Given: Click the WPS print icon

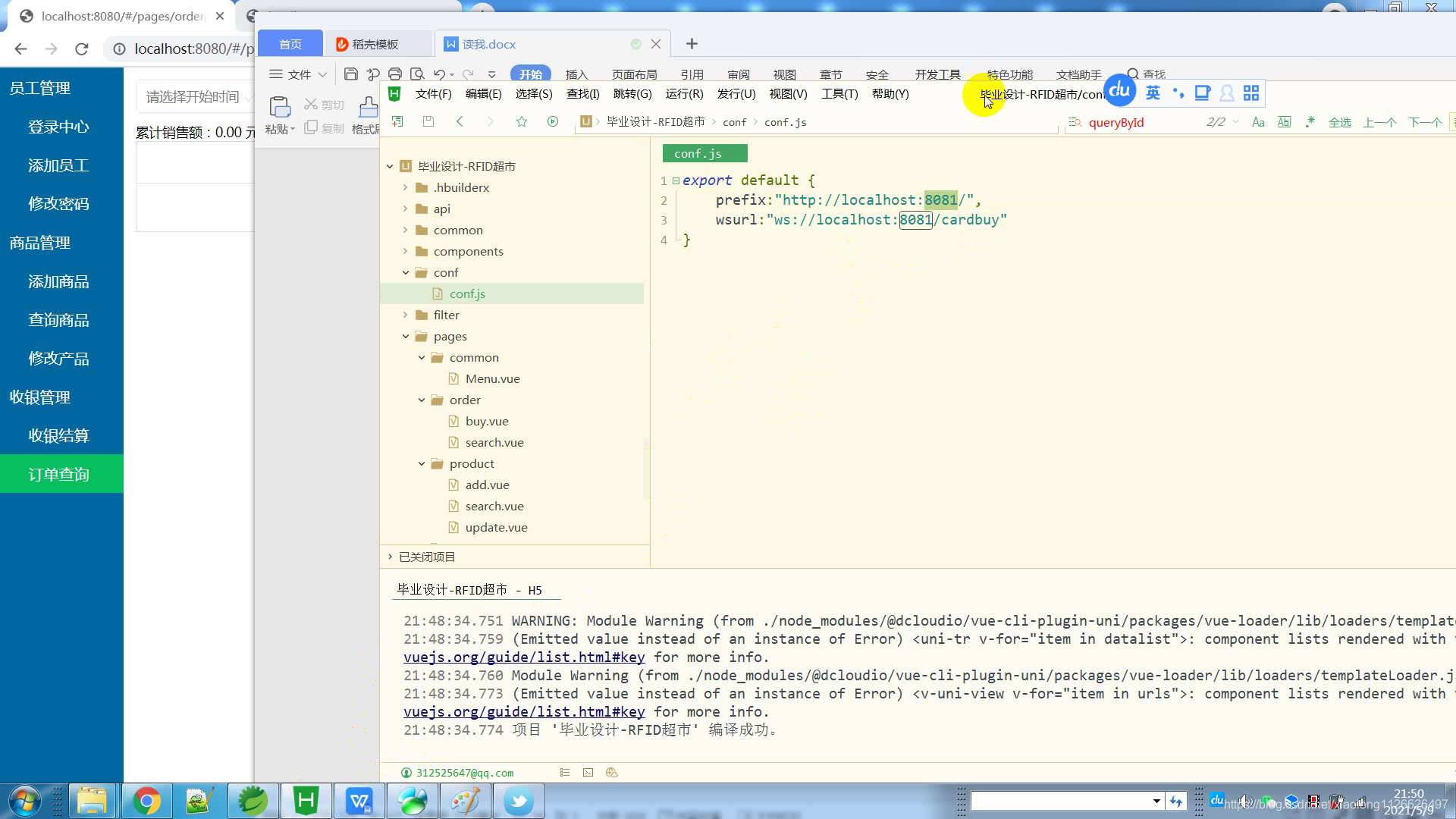Looking at the screenshot, I should click(x=395, y=74).
